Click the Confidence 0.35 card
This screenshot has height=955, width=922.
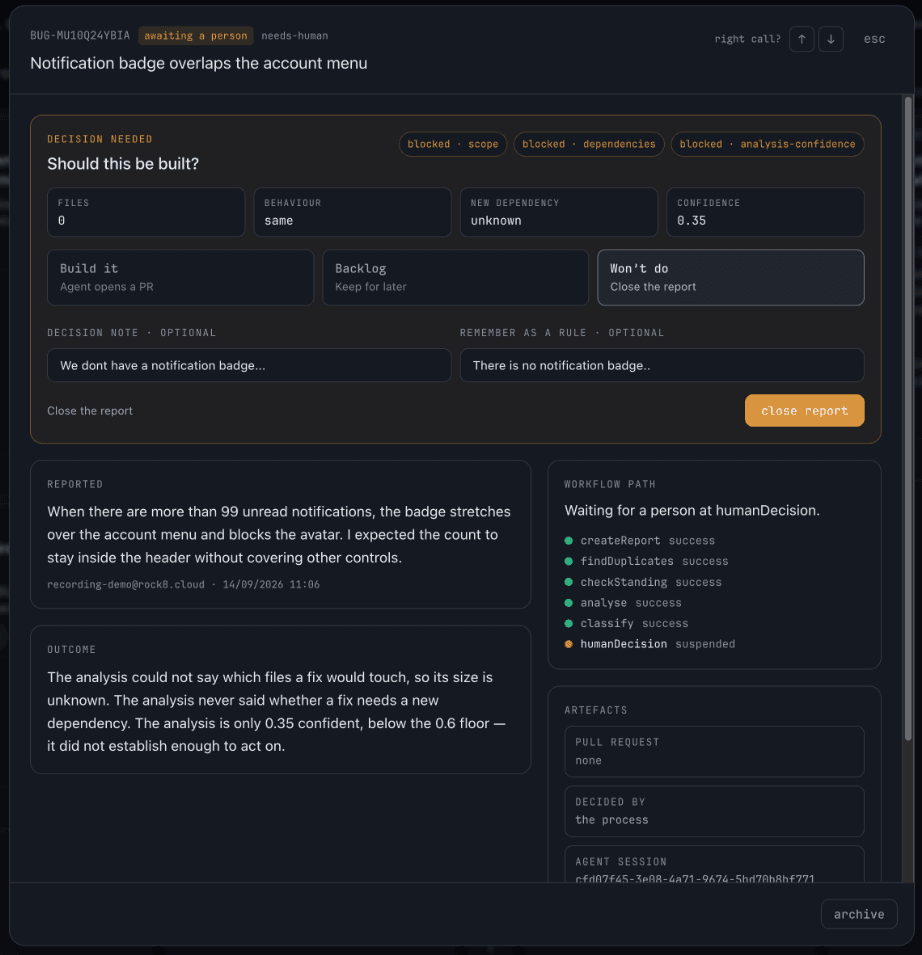click(x=765, y=212)
